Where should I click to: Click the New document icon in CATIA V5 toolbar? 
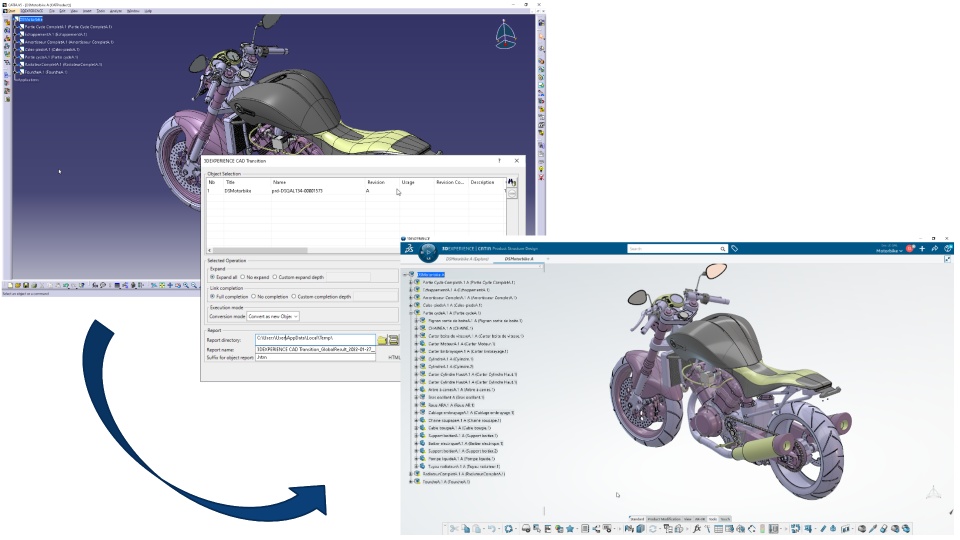click(x=10, y=285)
